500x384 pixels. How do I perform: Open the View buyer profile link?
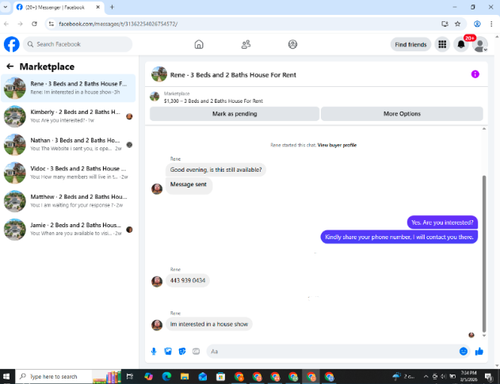(337, 145)
